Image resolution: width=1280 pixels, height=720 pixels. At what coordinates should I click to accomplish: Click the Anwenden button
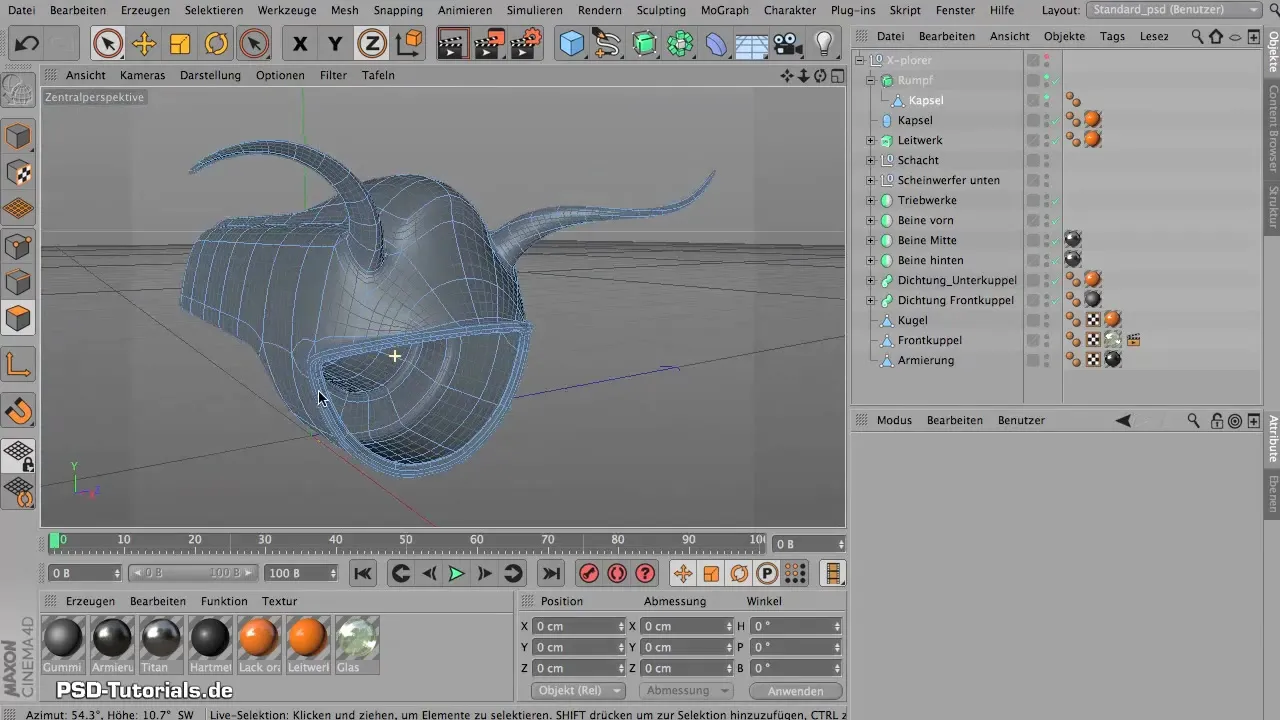(x=796, y=691)
